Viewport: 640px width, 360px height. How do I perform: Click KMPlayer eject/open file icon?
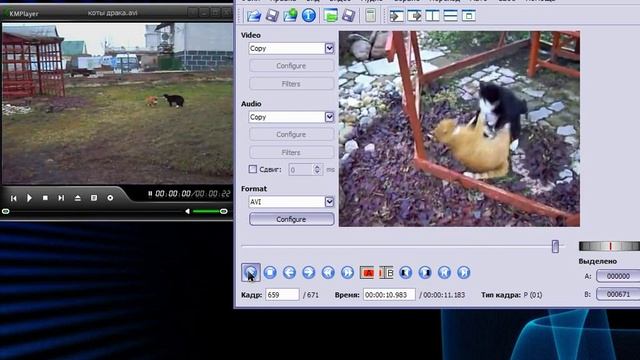pyautogui.click(x=78, y=198)
